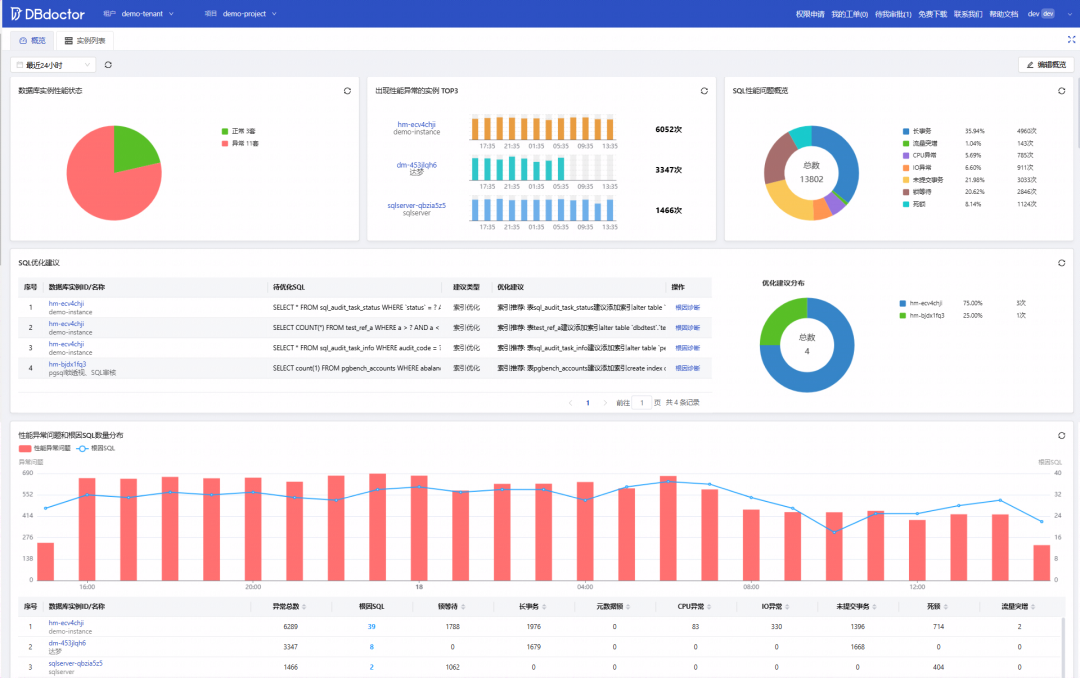Open the root-cause SQL count 39 link
The height and width of the screenshot is (678, 1080).
coord(372,627)
